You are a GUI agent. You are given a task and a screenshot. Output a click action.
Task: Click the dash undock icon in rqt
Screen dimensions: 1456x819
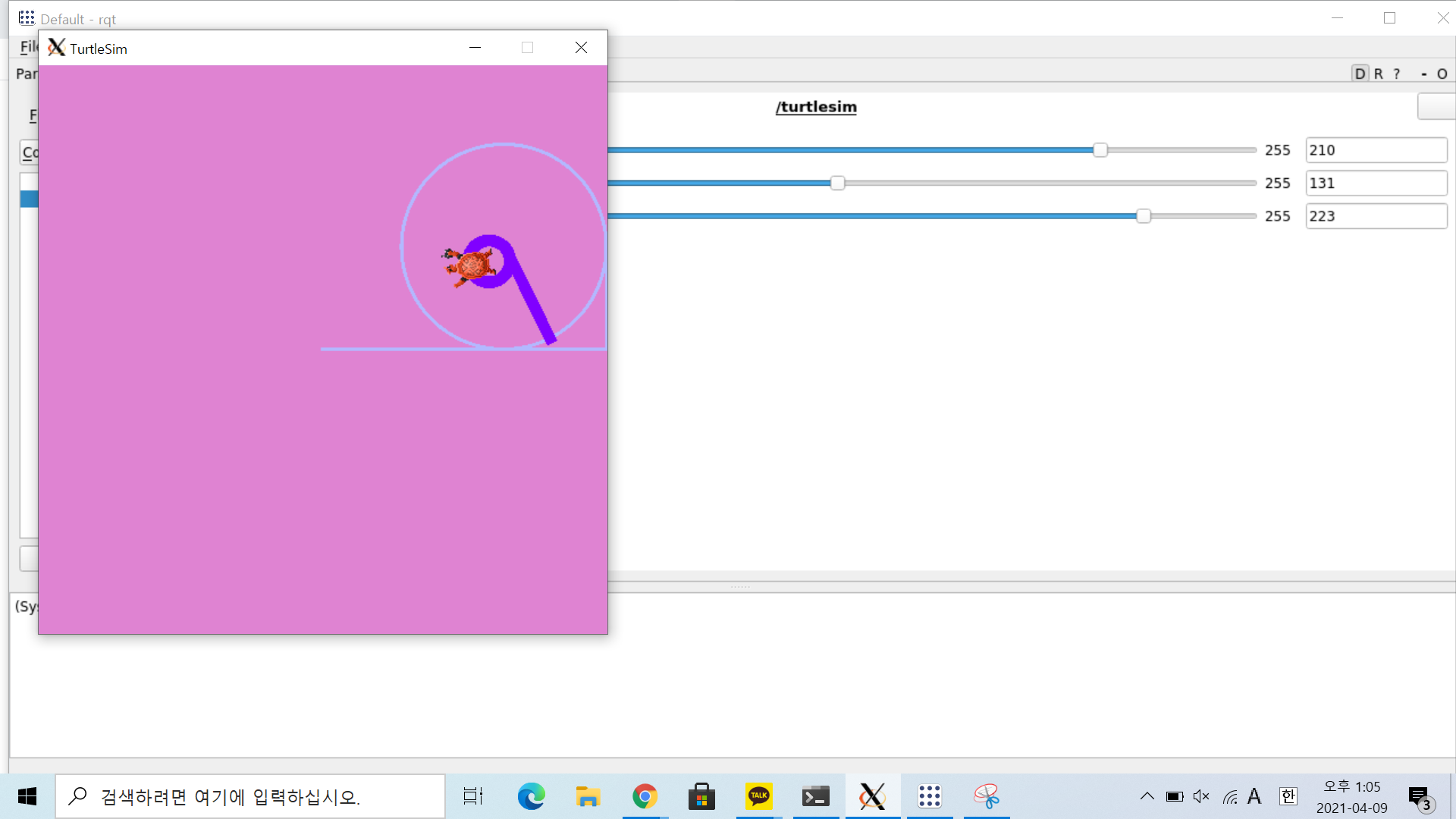click(1424, 74)
